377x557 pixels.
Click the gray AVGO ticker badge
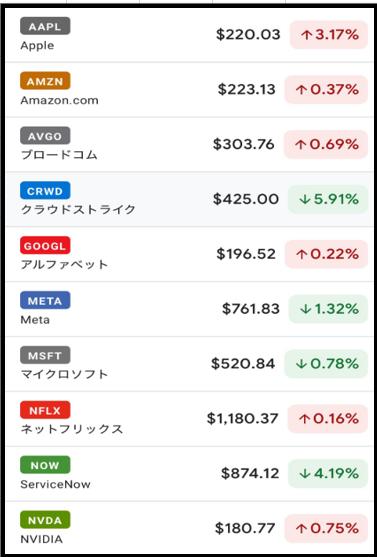click(x=45, y=136)
